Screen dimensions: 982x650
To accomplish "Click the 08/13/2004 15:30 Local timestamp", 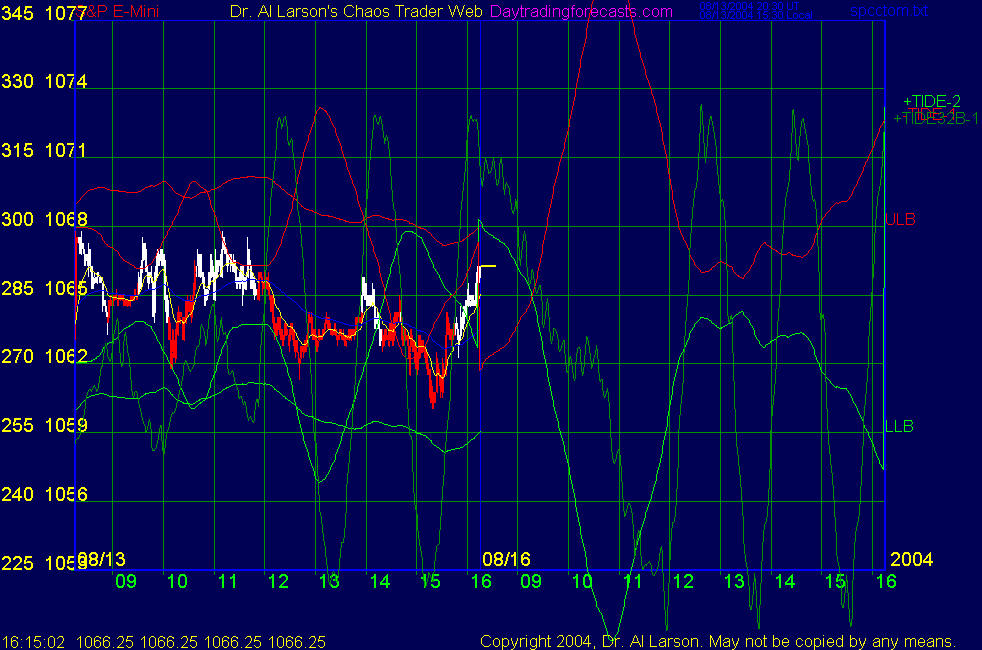I will (755, 15).
